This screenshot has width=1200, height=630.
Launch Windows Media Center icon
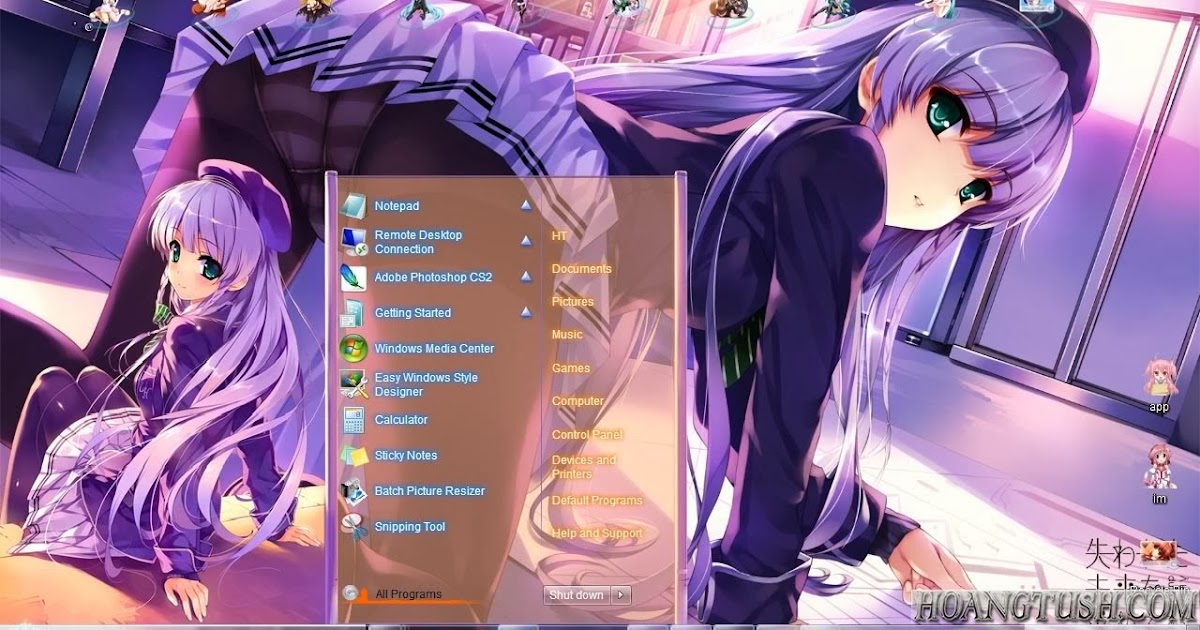[x=354, y=348]
